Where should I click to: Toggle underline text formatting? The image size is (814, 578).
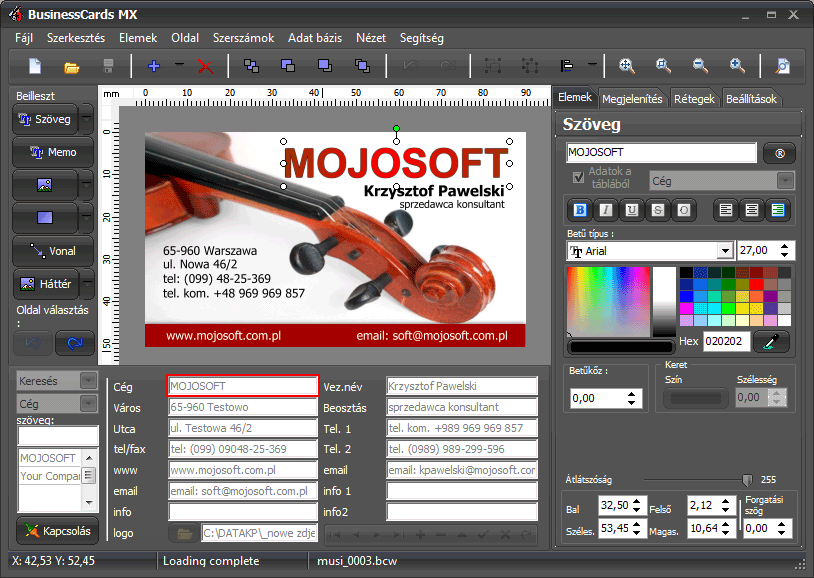point(632,210)
